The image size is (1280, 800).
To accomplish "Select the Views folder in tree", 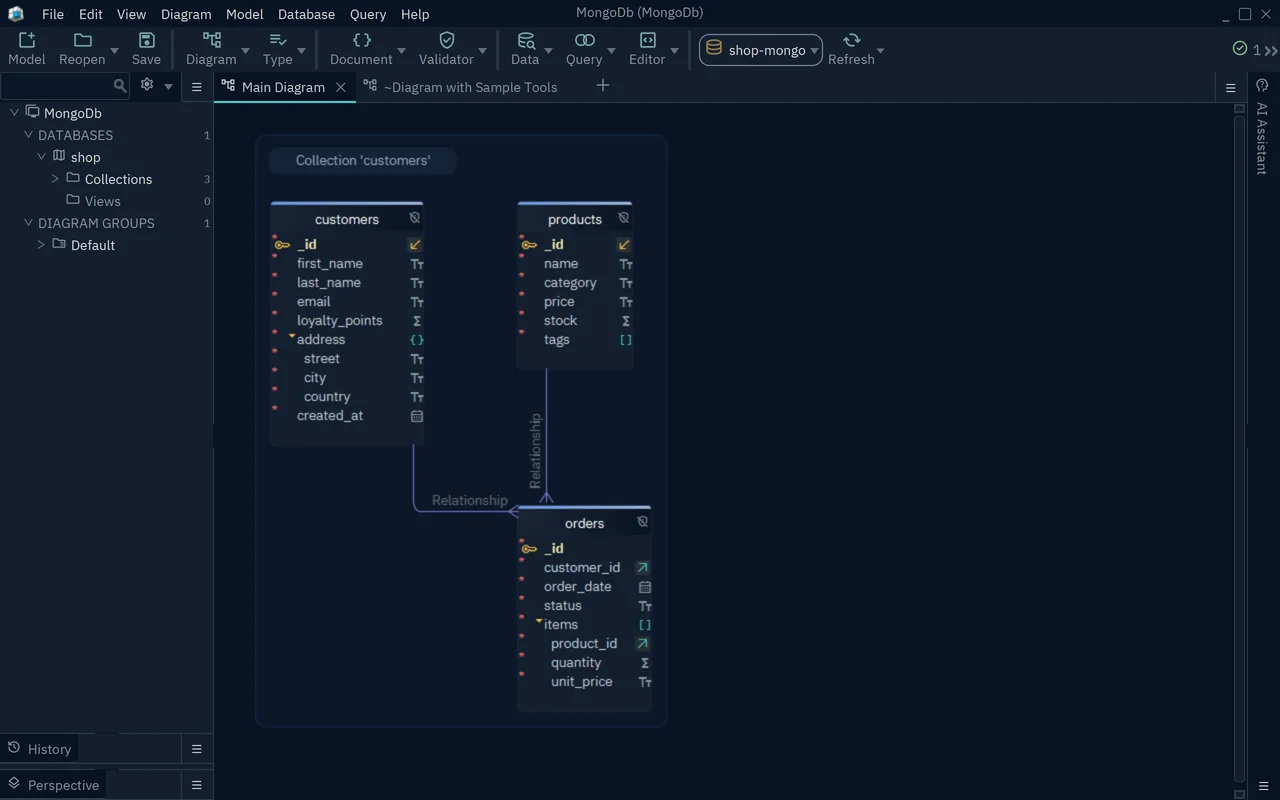I will point(102,201).
